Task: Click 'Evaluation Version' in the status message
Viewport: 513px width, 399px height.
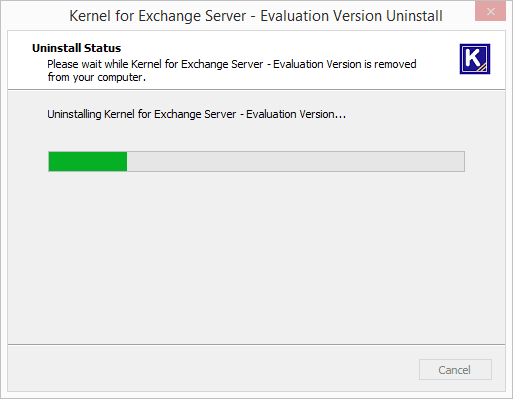Action: [290, 114]
